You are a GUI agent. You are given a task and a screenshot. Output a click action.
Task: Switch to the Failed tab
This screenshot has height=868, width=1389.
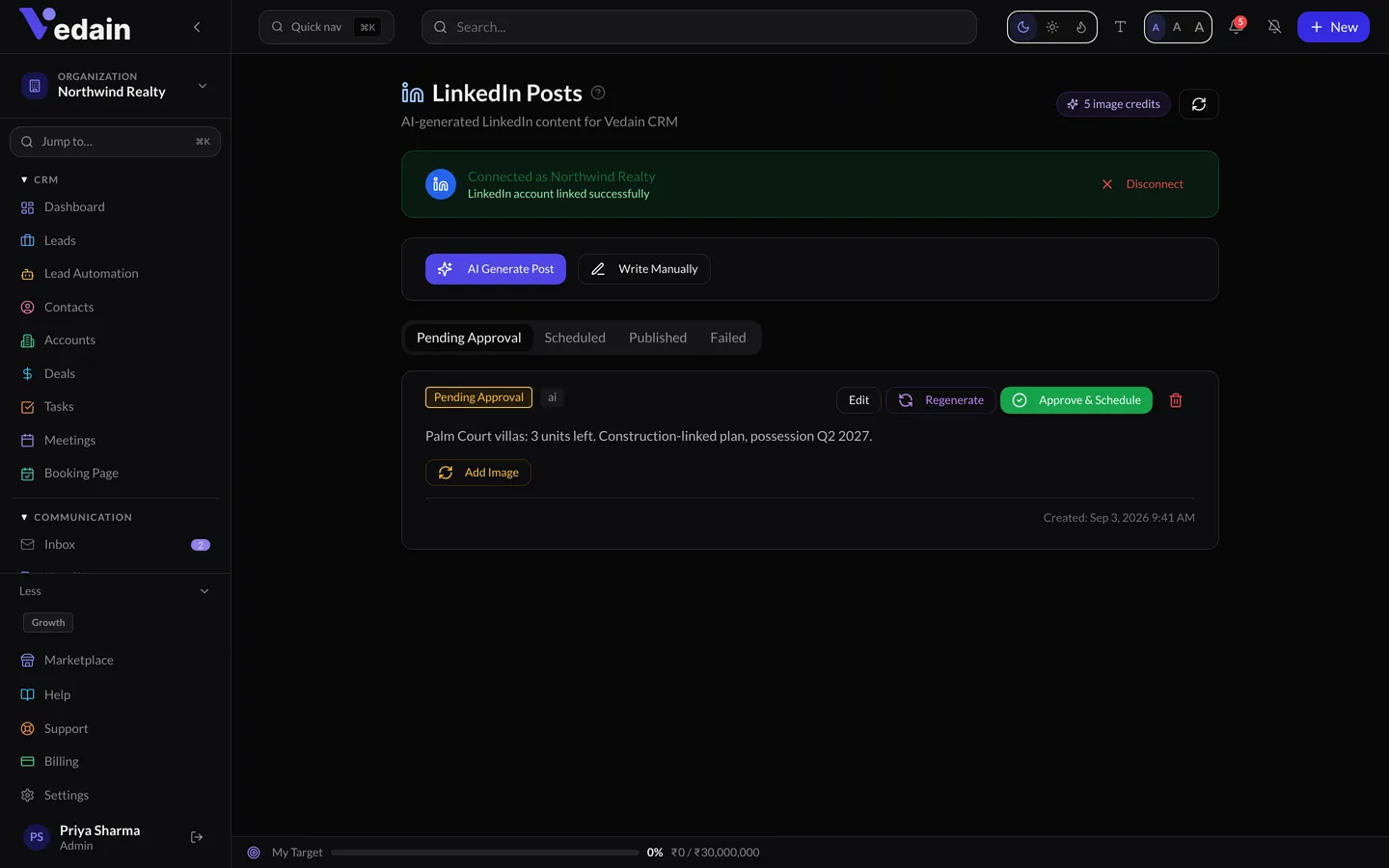(x=728, y=338)
